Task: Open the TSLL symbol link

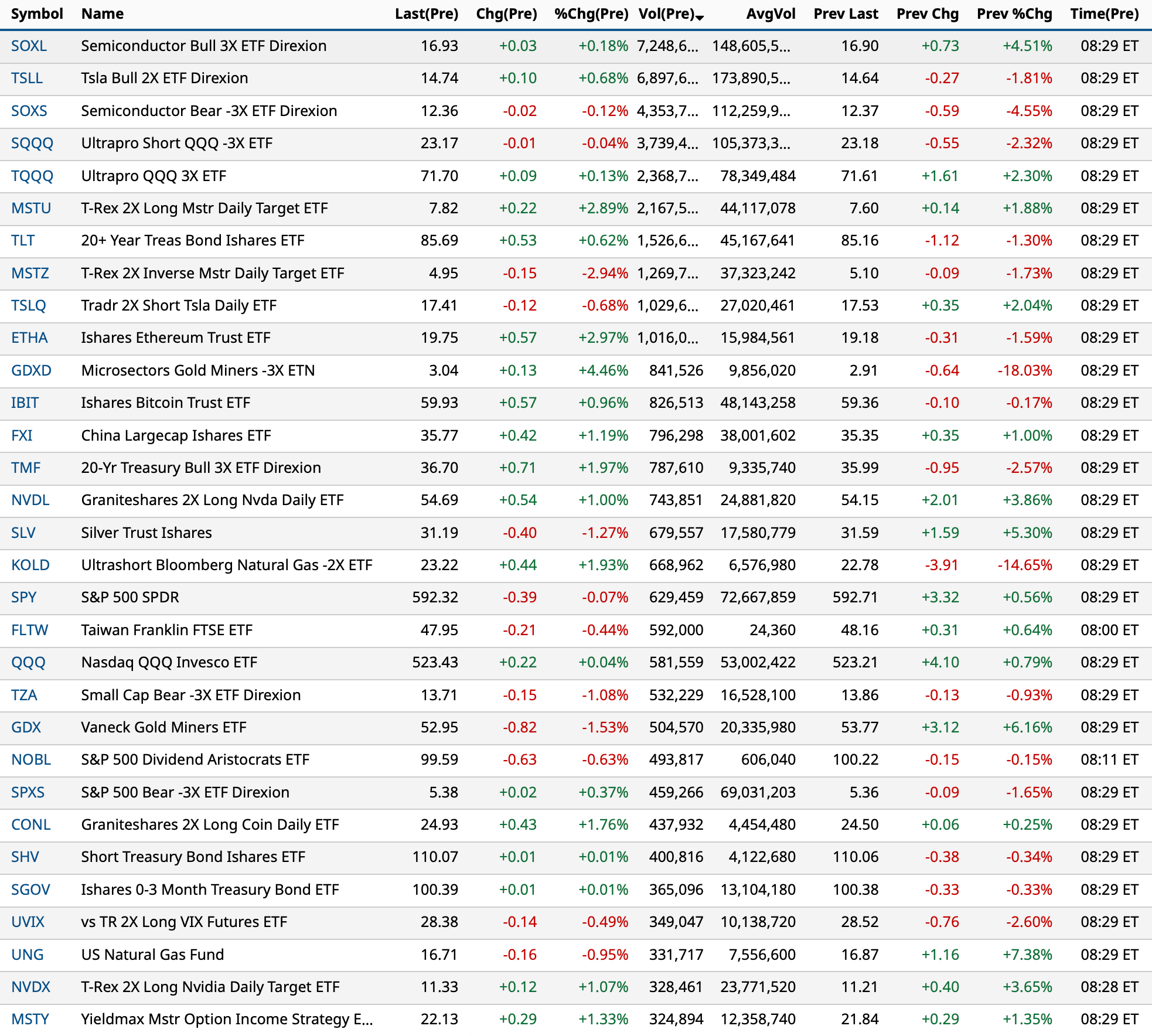Action: click(27, 78)
